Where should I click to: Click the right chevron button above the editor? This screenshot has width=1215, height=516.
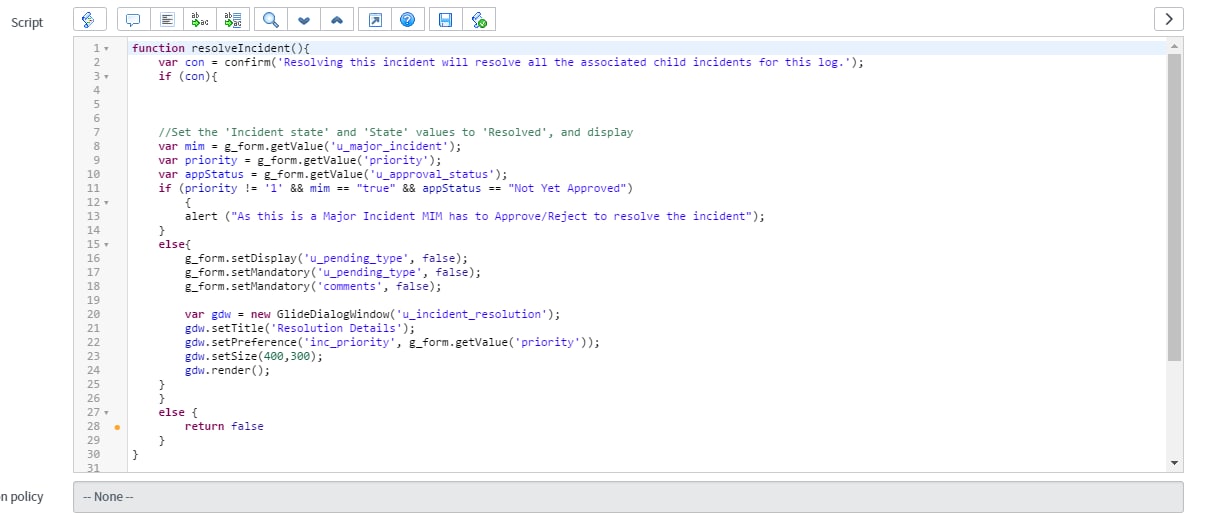tap(1169, 19)
